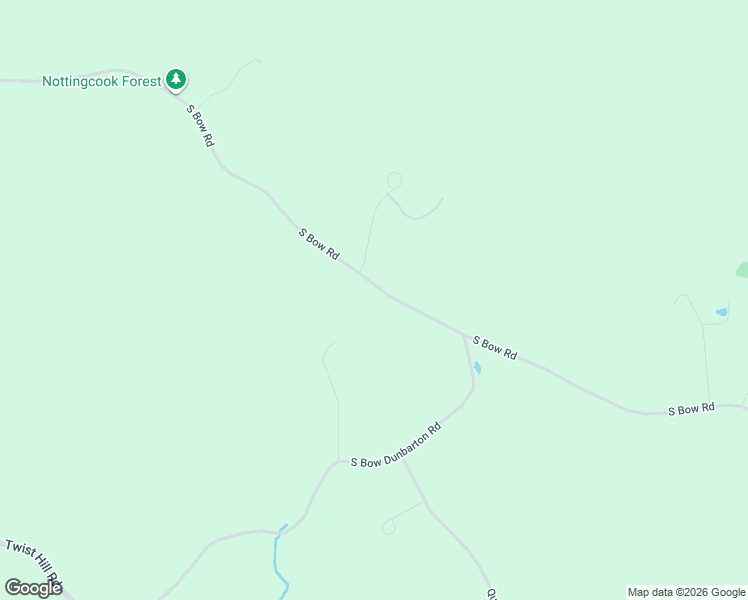Click the Google logo
The image size is (748, 600).
pyautogui.click(x=33, y=588)
